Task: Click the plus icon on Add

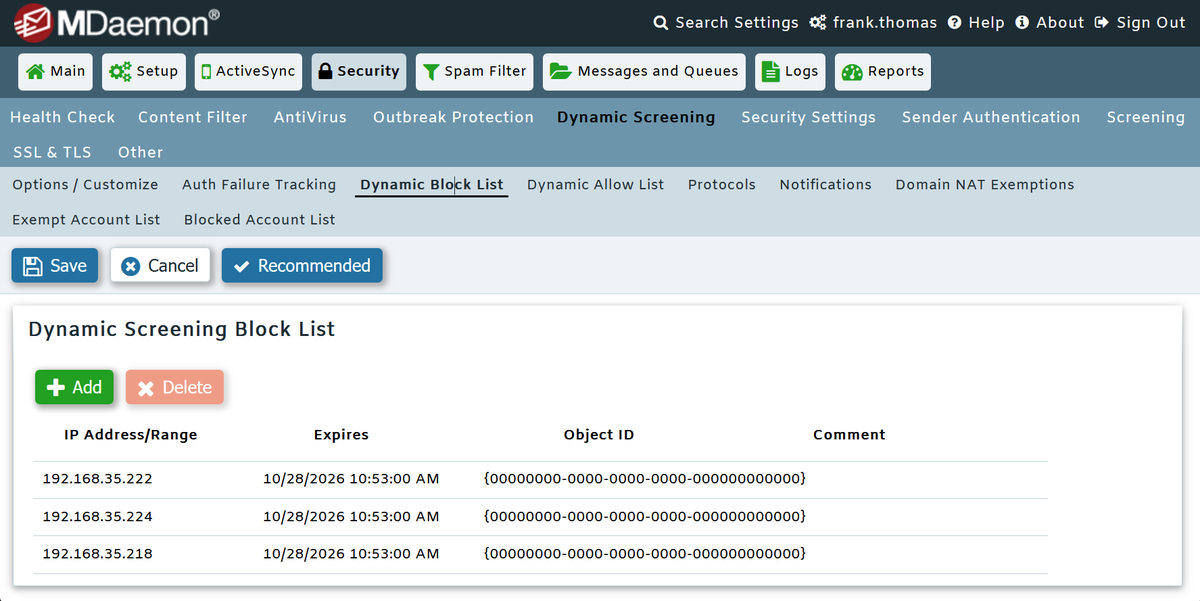Action: click(x=56, y=388)
